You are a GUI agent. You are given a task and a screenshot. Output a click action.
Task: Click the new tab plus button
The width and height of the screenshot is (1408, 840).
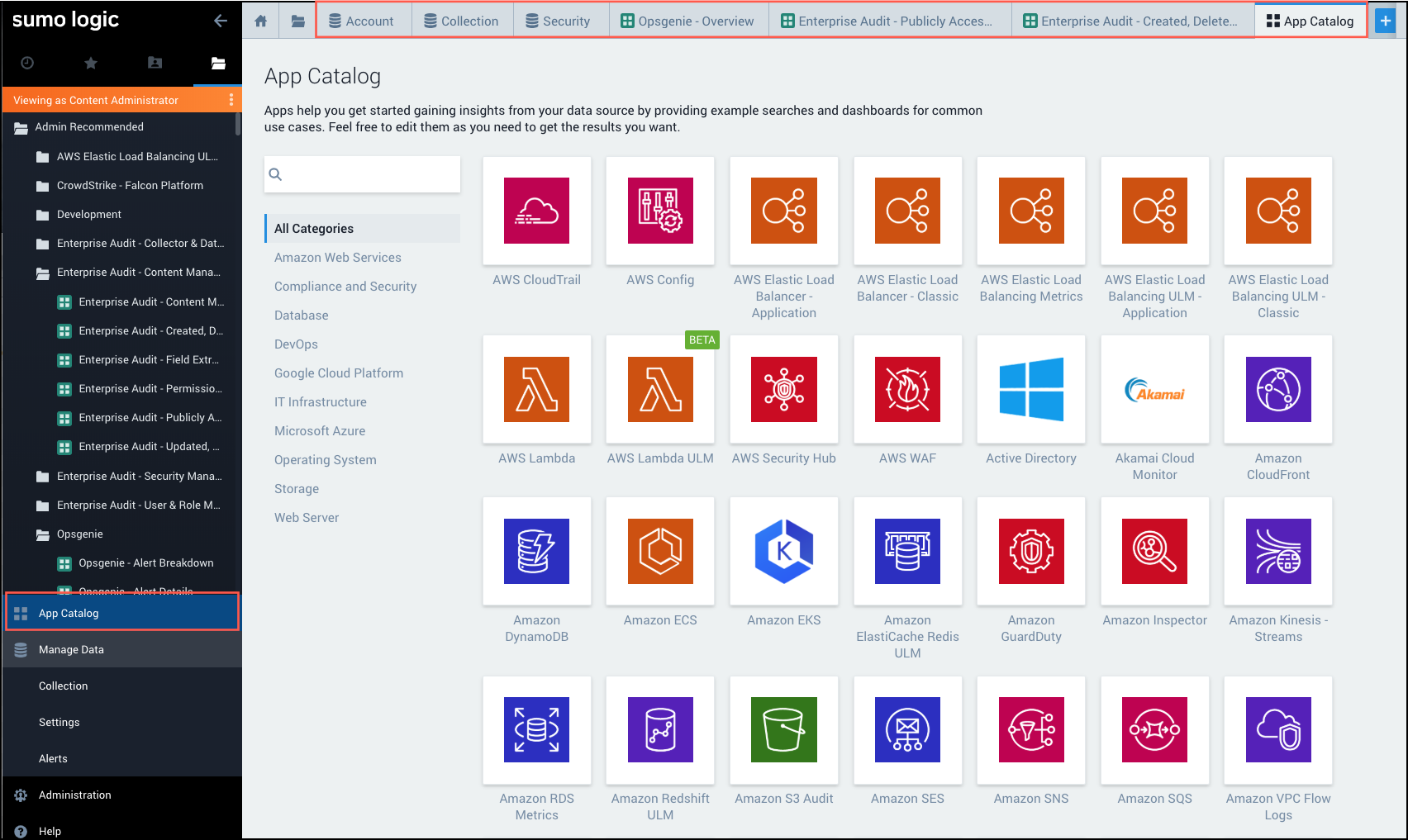click(x=1385, y=21)
